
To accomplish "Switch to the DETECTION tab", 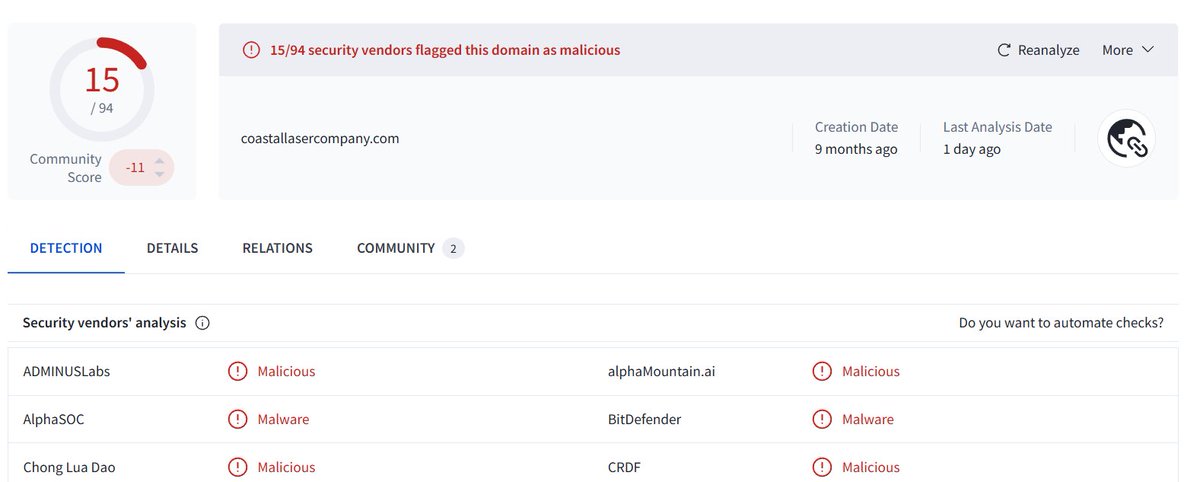I will click(66, 248).
